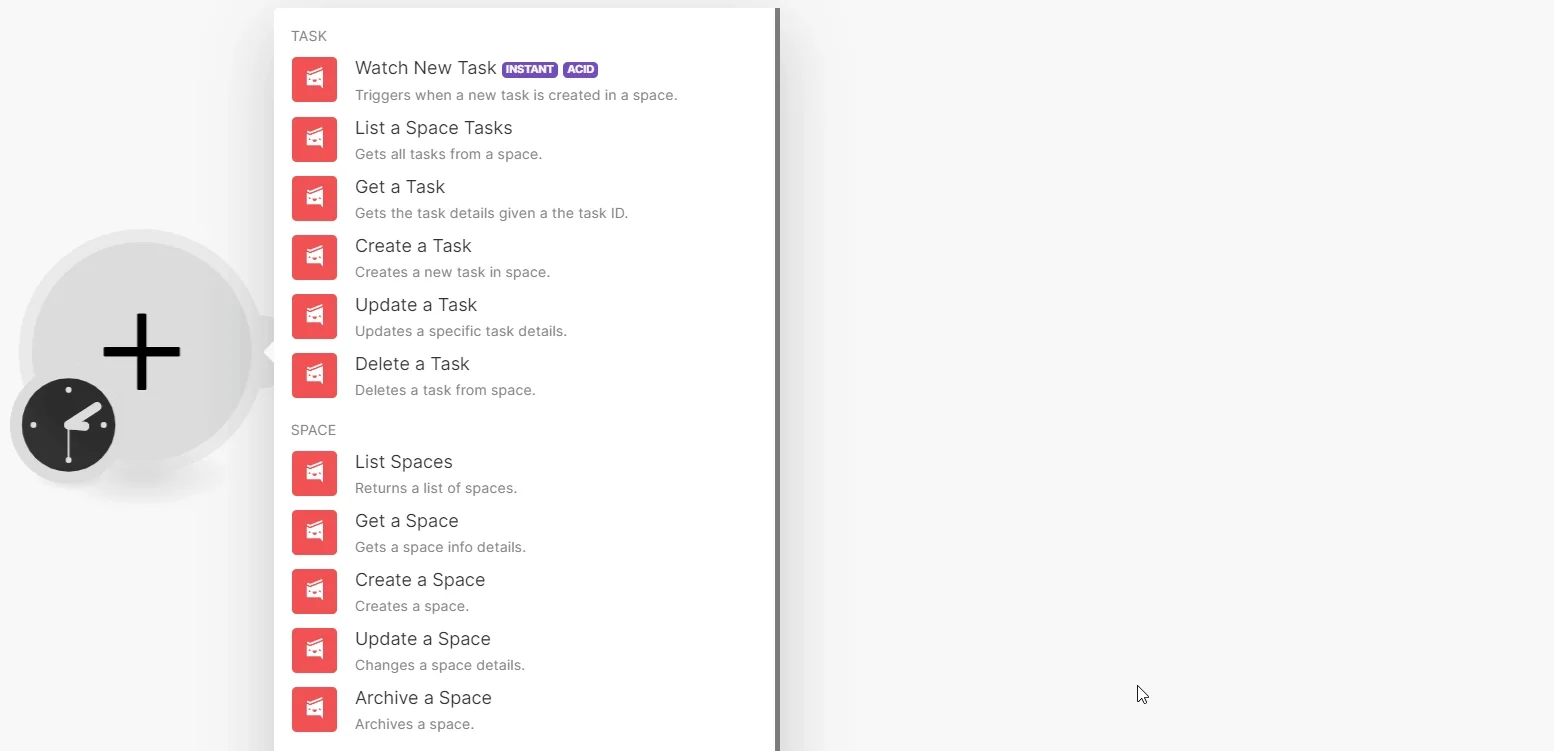The height and width of the screenshot is (751, 1554).
Task: Select the List Spaces action
Action: point(526,473)
